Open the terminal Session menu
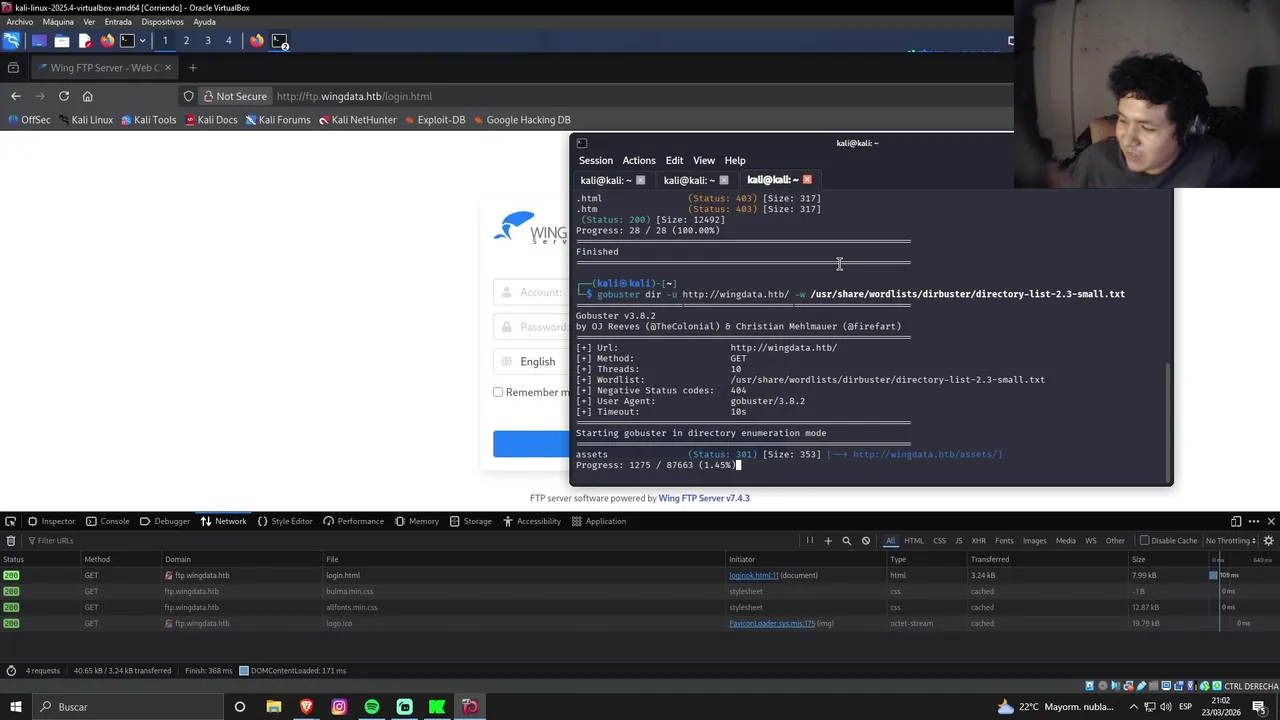Screen dimensions: 1280x720 click(x=595, y=161)
